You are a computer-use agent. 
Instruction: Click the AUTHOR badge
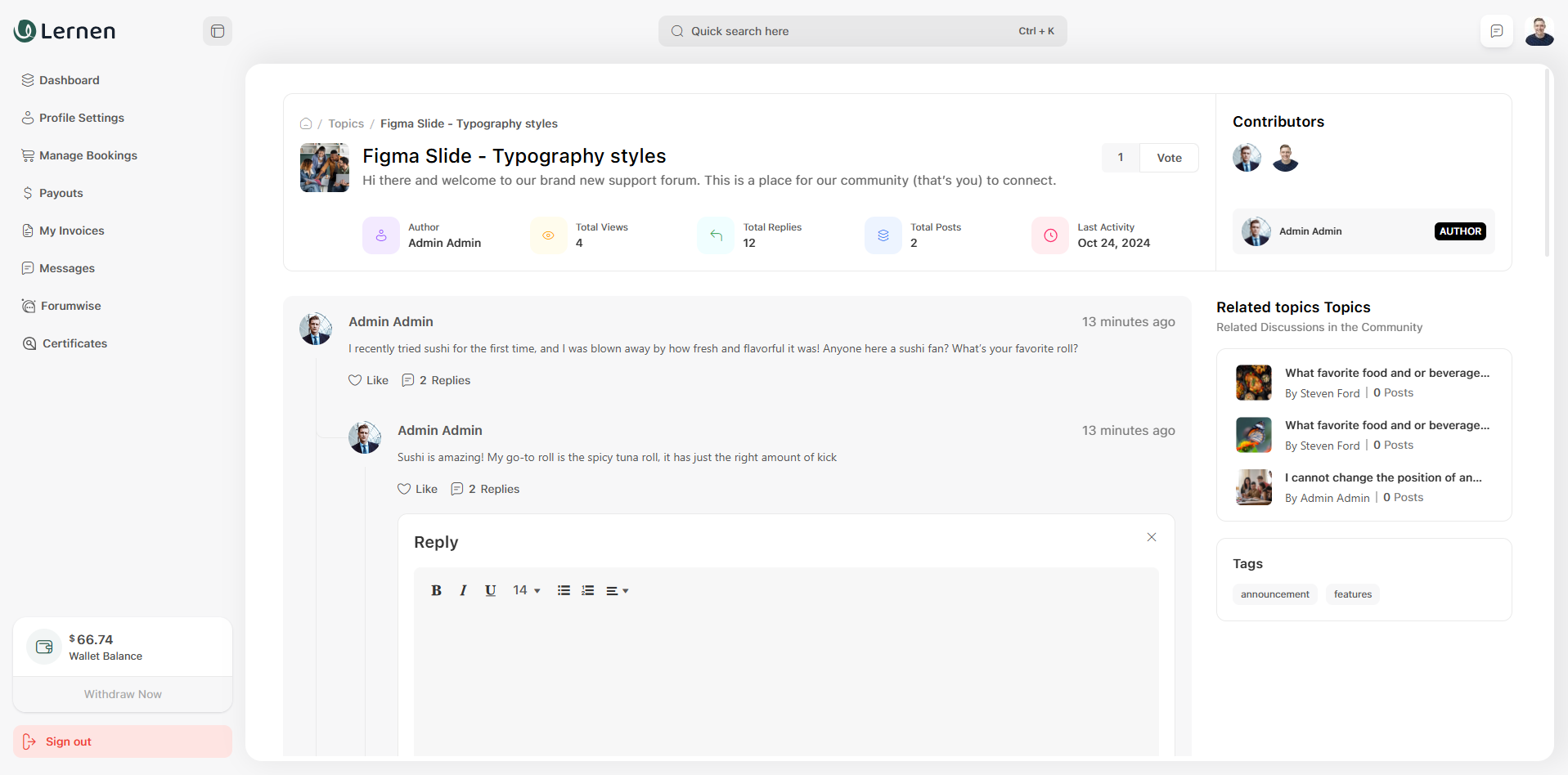[1460, 231]
